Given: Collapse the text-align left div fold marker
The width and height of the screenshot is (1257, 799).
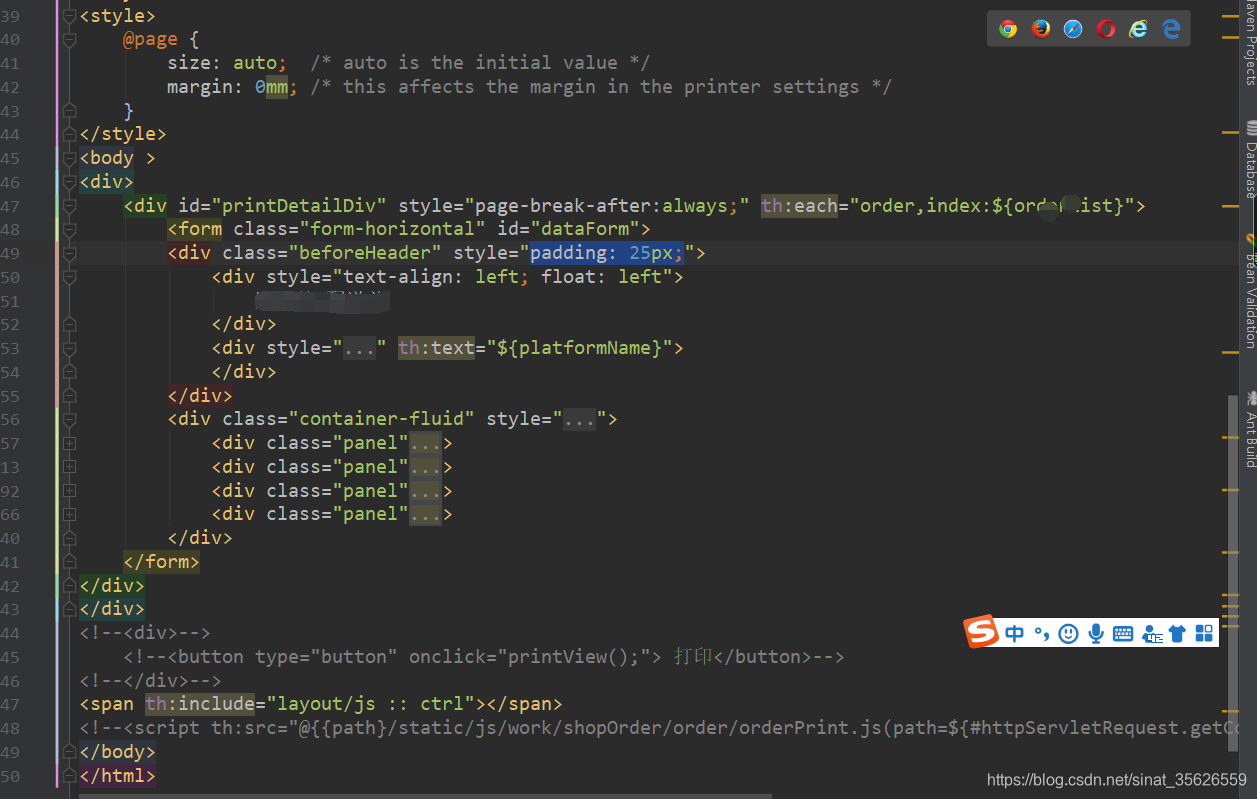Looking at the screenshot, I should tap(69, 277).
